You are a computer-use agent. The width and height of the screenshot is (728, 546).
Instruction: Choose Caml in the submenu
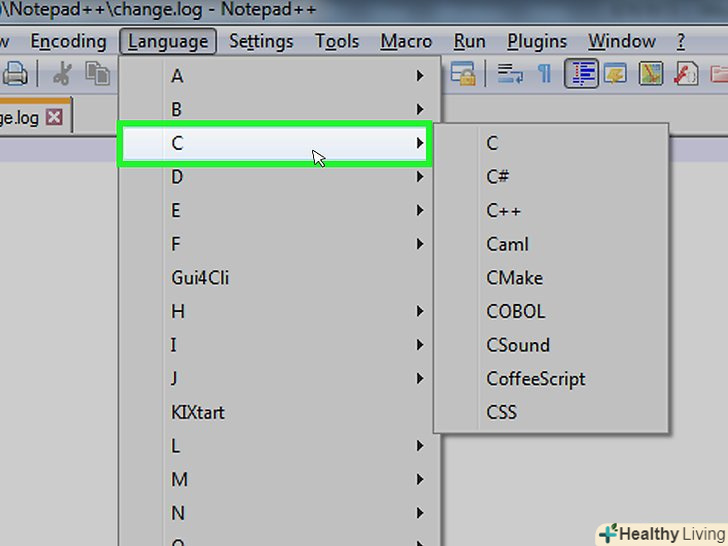point(551,244)
